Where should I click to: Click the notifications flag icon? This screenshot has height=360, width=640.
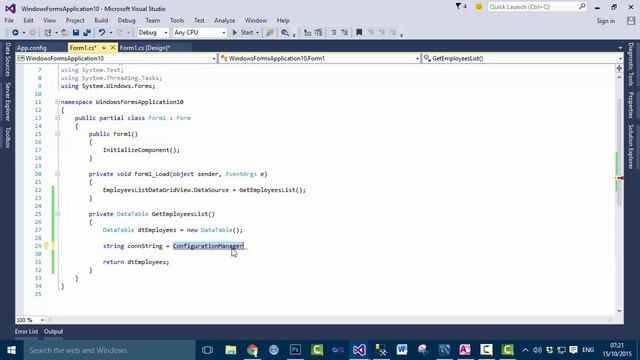pos(458,7)
